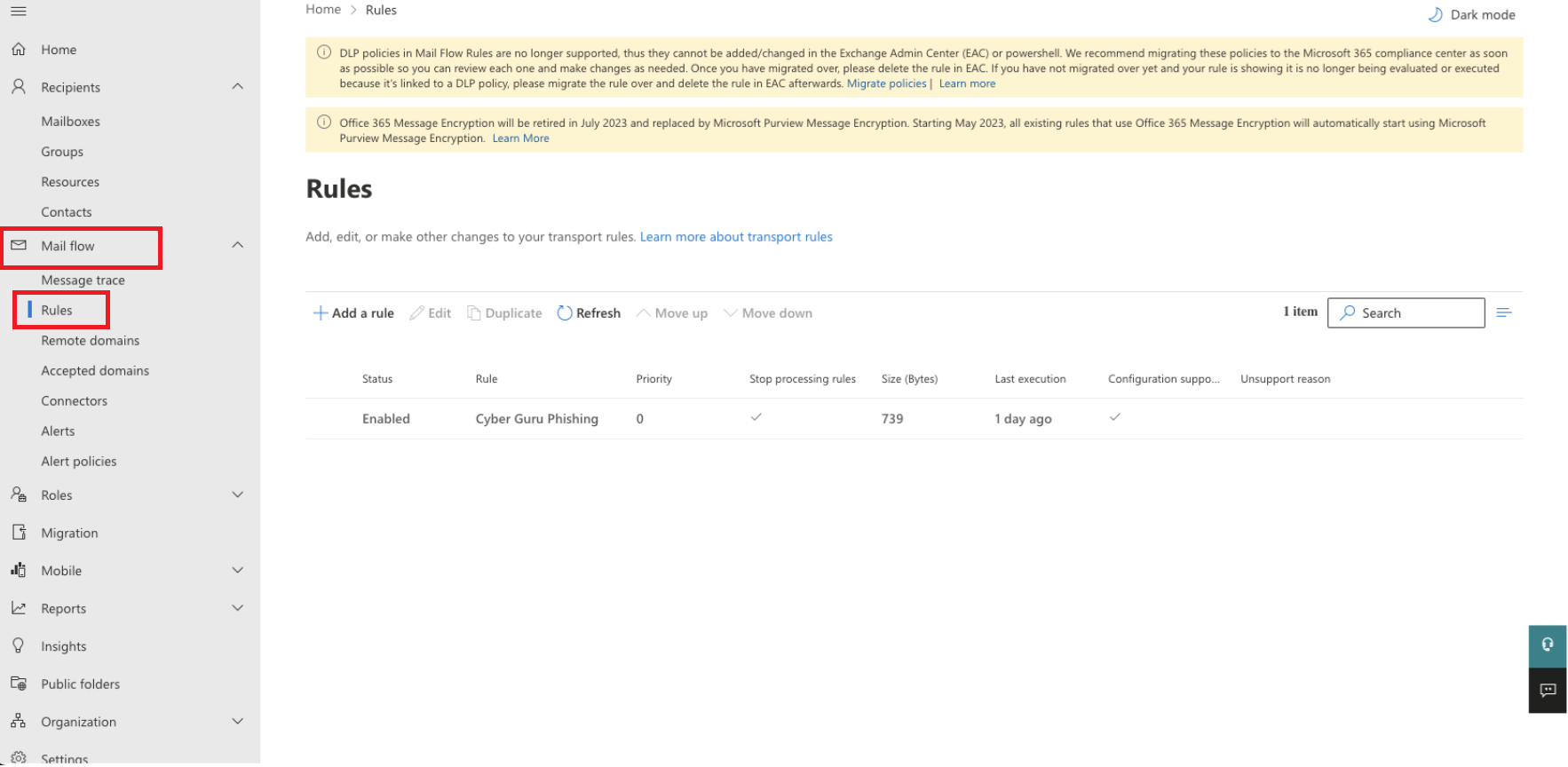This screenshot has width=1568, height=767.
Task: Open the filter lines icon beside Search
Action: (x=1504, y=312)
